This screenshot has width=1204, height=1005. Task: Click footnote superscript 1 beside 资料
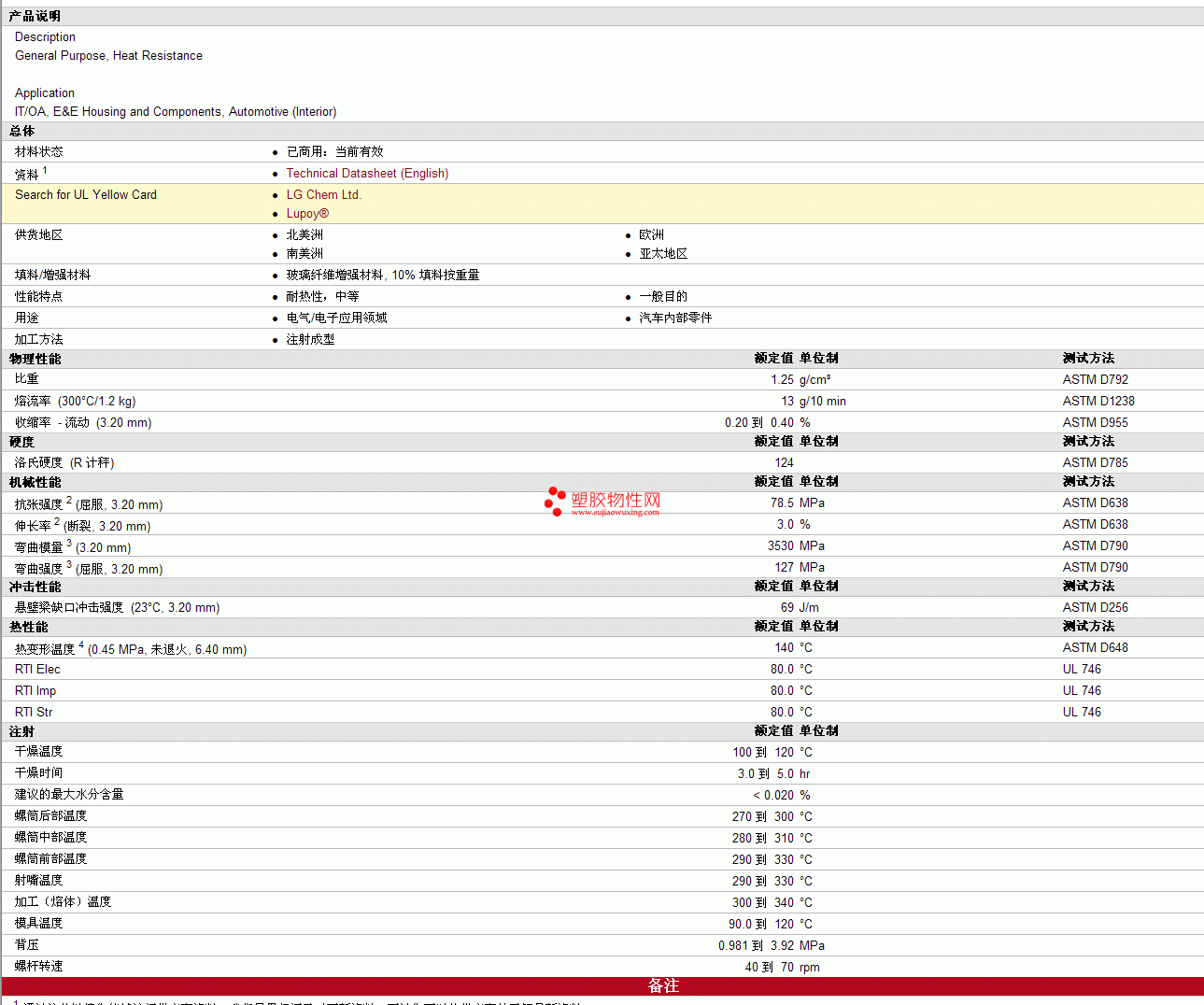(45, 170)
